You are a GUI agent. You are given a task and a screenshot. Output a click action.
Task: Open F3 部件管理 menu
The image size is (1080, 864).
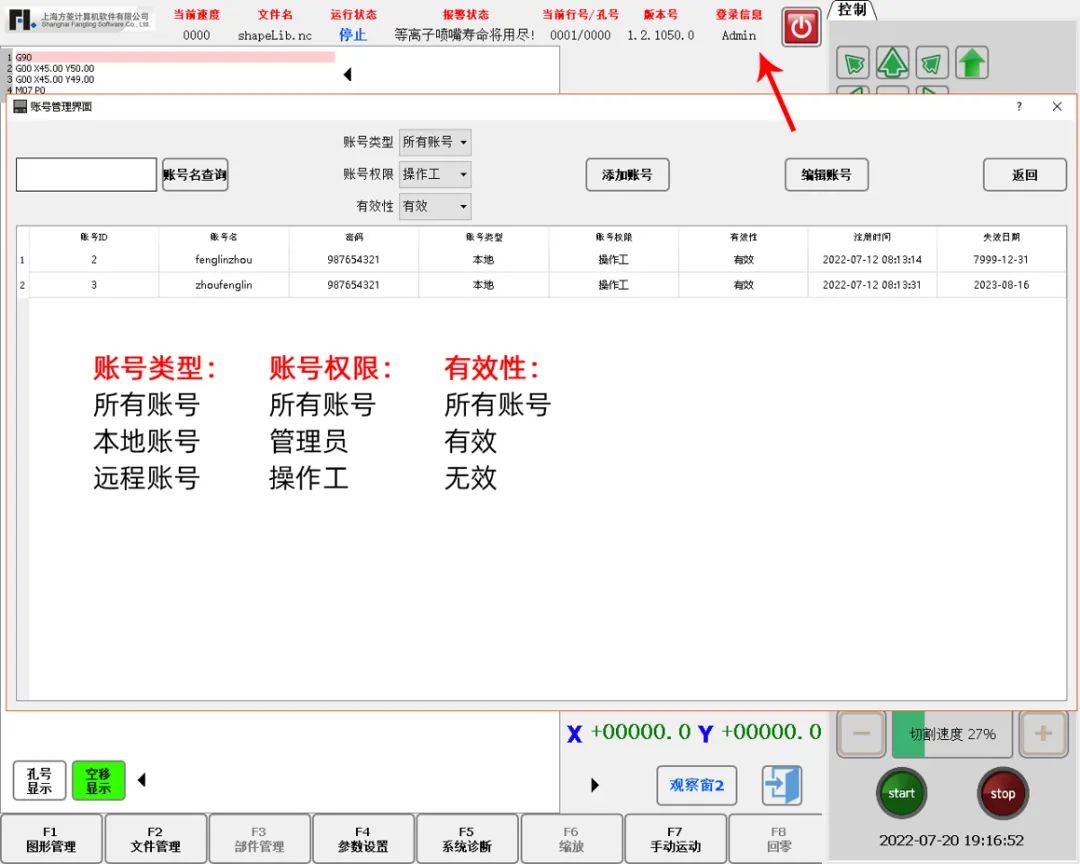coord(259,839)
